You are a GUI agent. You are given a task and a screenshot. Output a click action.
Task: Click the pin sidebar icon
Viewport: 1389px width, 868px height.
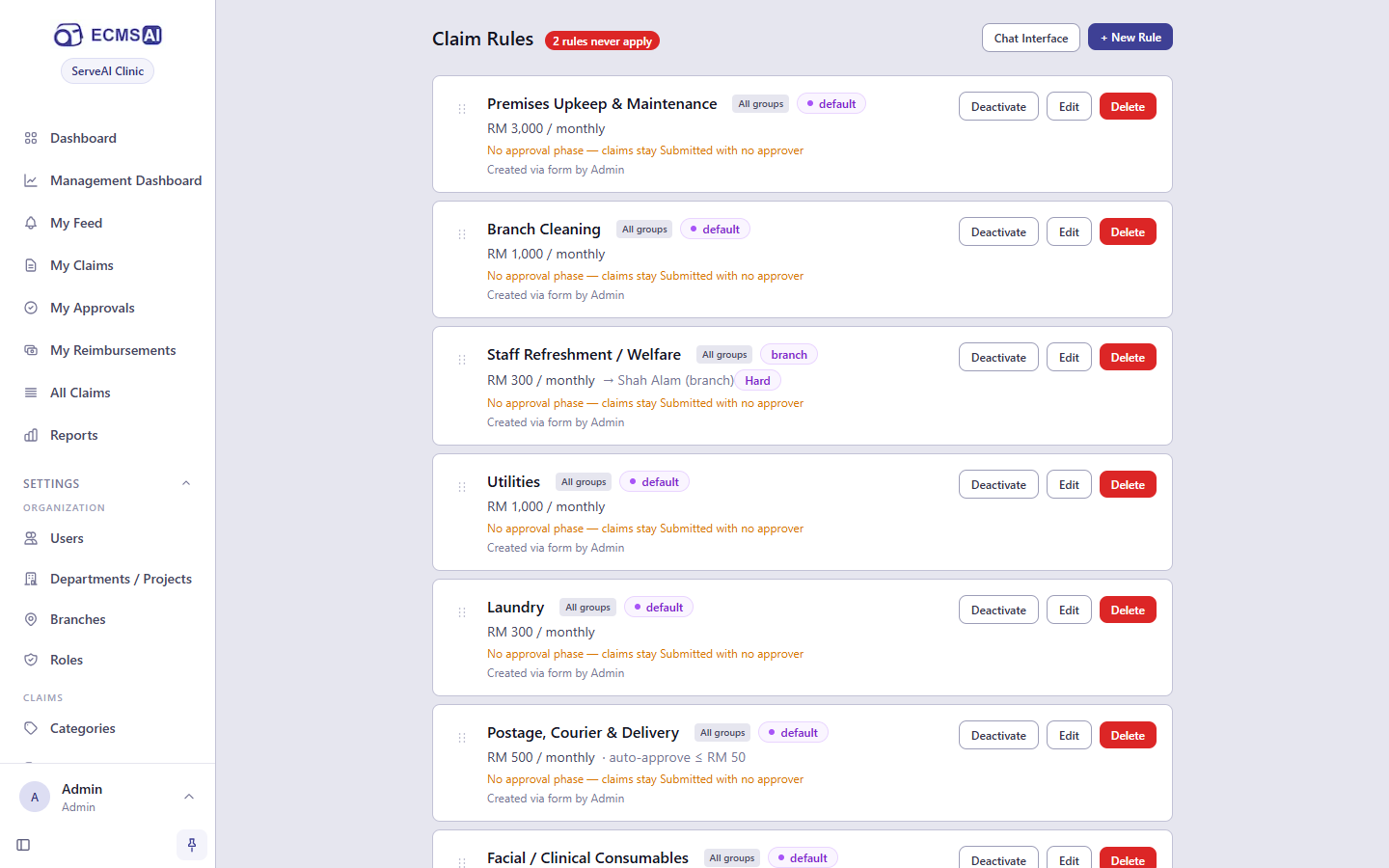click(192, 845)
